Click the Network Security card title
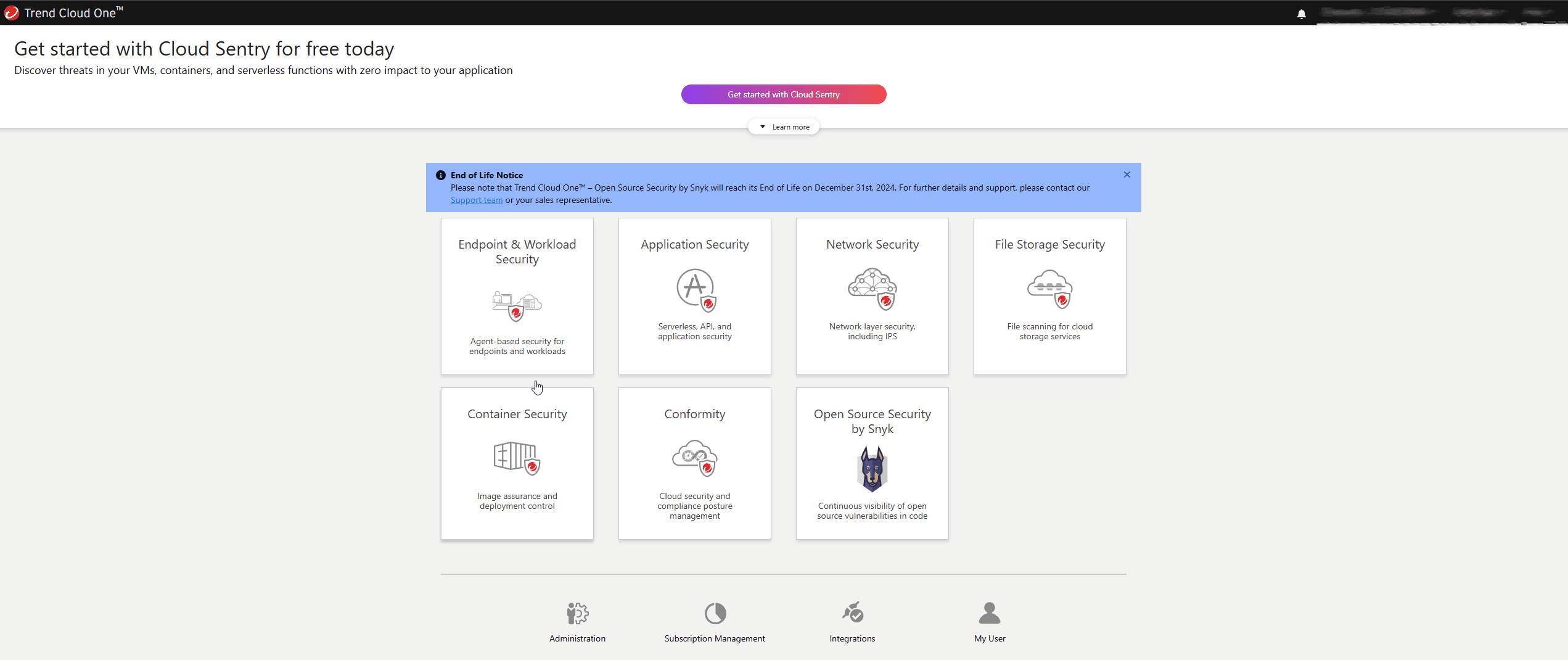This screenshot has width=1568, height=660. (x=872, y=245)
